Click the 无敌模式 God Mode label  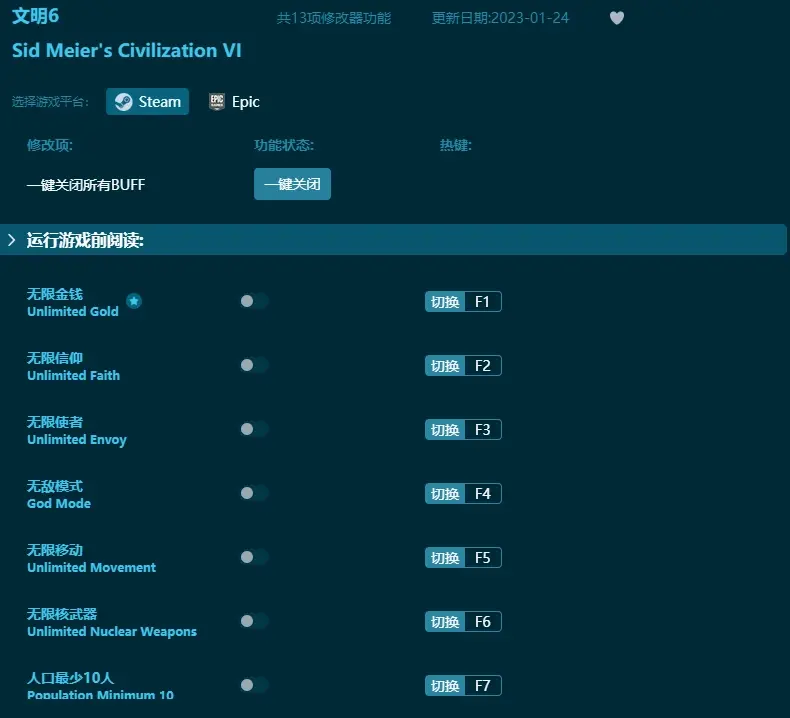pos(58,494)
